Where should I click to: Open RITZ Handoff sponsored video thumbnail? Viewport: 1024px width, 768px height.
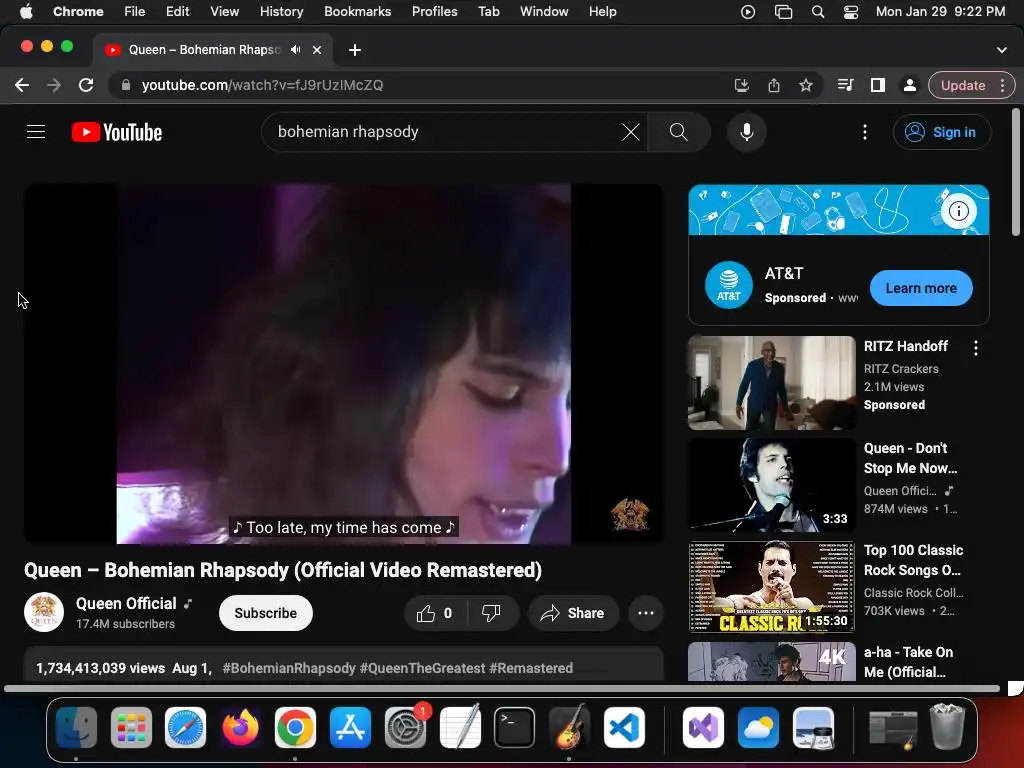[771, 383]
